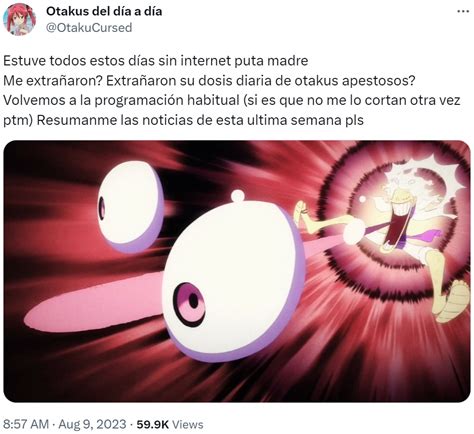This screenshot has height=434, width=474.
Task: Click the character's sandaled foot in the image
Action: pos(450,298)
